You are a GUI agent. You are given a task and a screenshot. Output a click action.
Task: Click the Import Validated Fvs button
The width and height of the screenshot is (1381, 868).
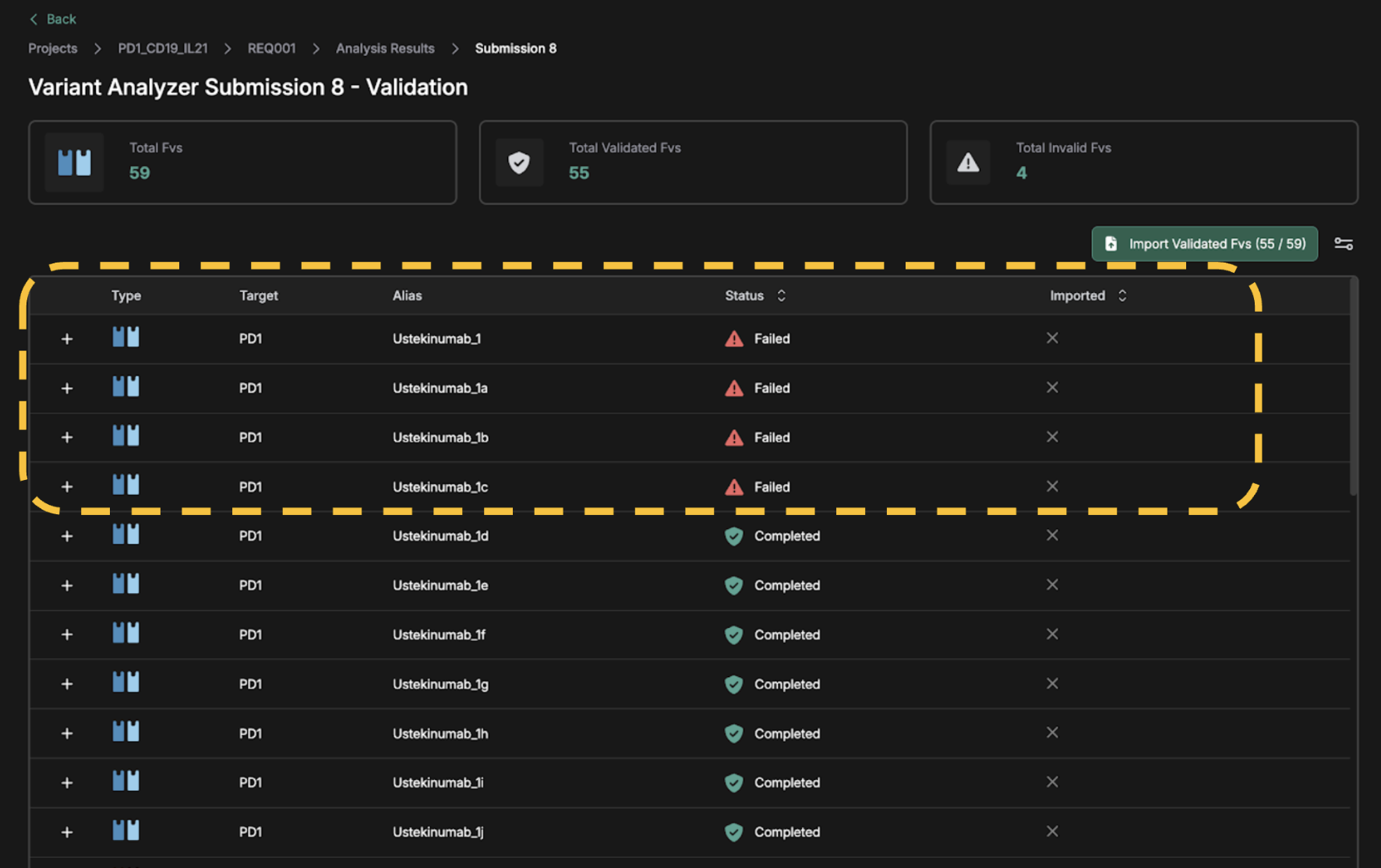[1204, 244]
